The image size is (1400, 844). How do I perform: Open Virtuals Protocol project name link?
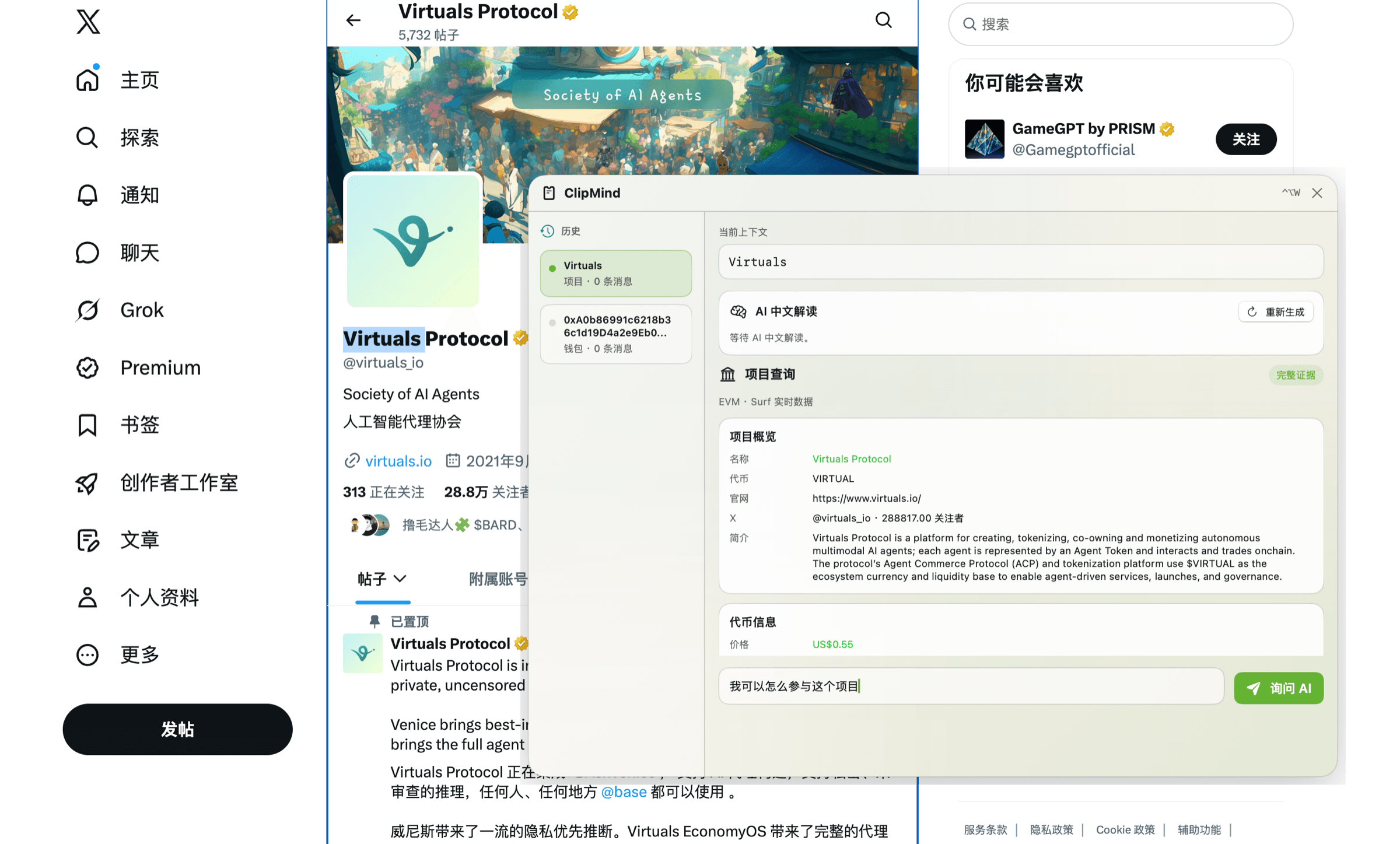[852, 459]
